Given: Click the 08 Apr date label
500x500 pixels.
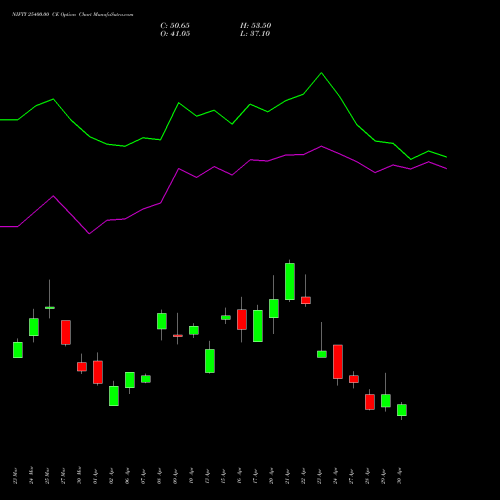Looking at the screenshot, I should coord(159,476).
